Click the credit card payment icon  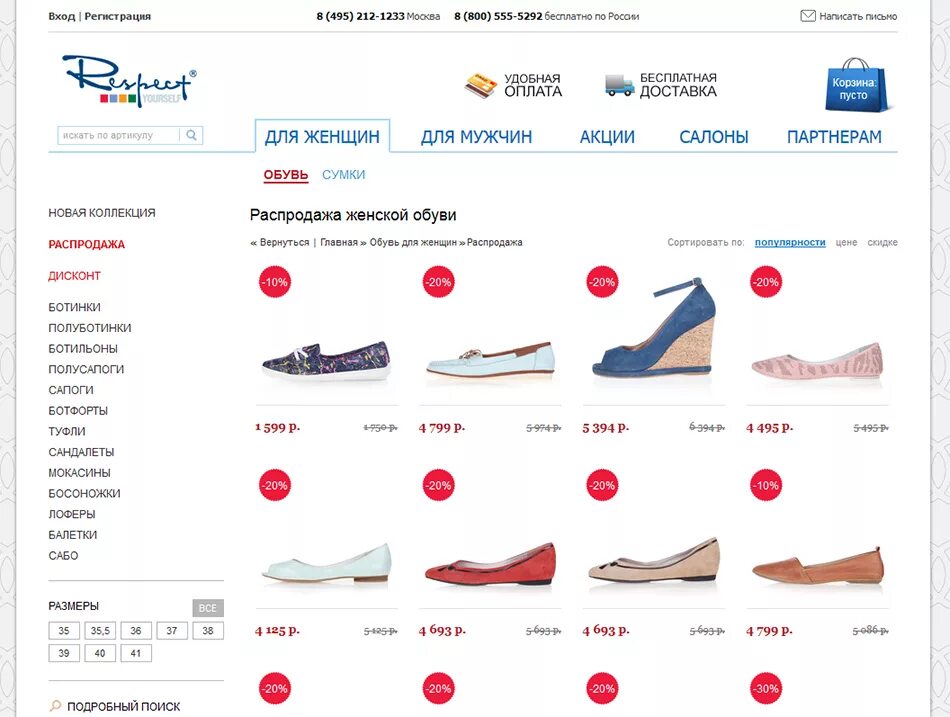480,85
